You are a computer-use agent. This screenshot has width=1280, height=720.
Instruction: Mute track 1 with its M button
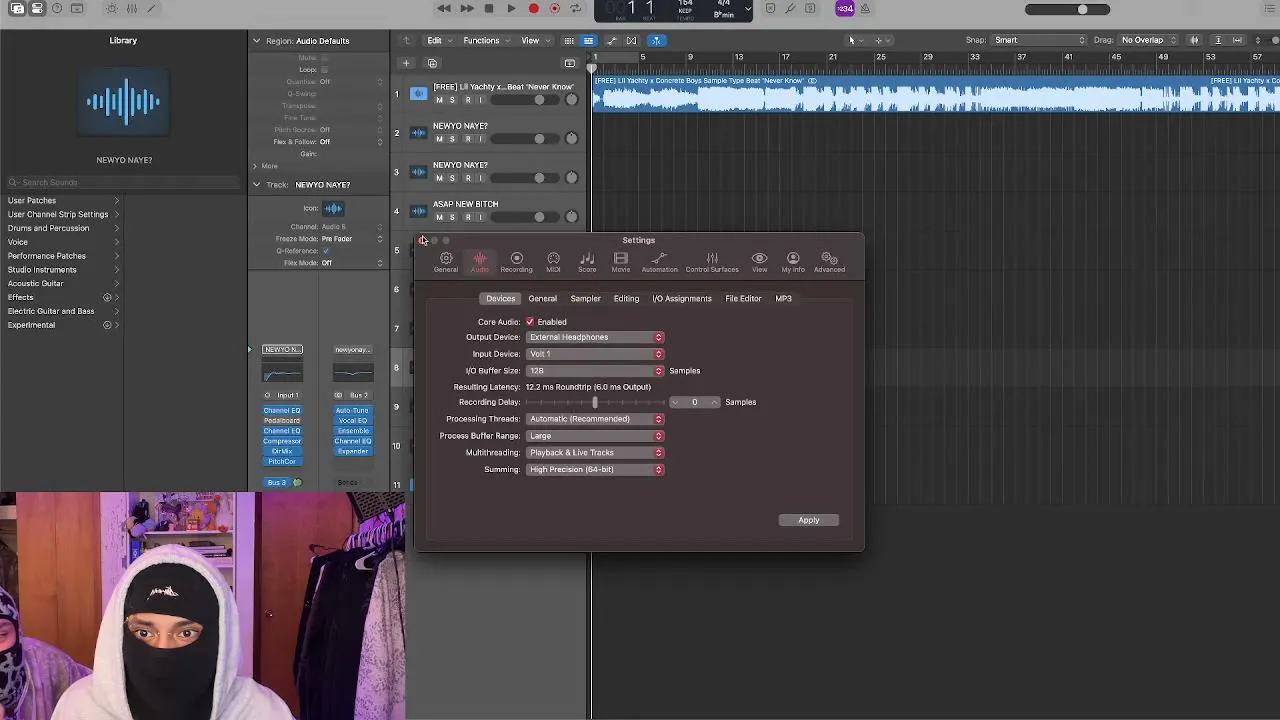tap(439, 100)
